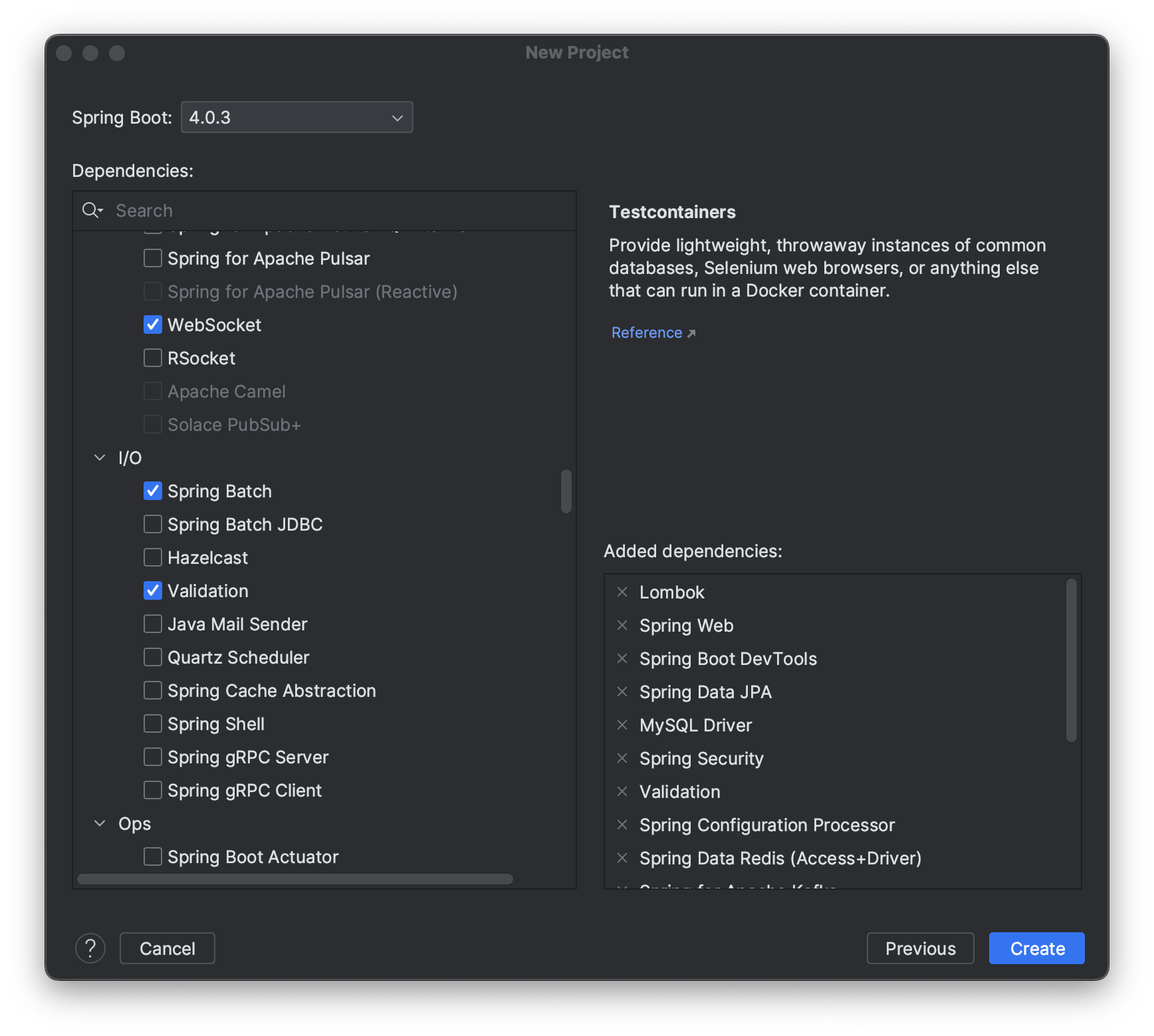Remove Lombok from added dependencies
The height and width of the screenshot is (1036, 1154).
click(622, 592)
